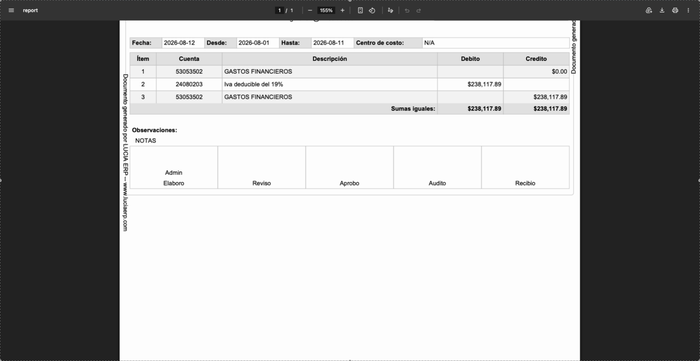Click the $0.00 credit in row 1

point(559,71)
